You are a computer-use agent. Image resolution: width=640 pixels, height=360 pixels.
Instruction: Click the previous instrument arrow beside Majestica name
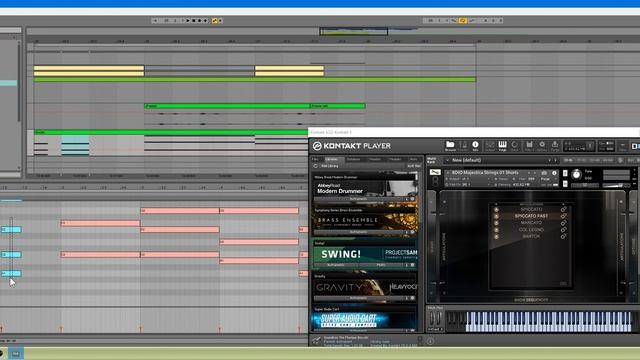coord(529,173)
